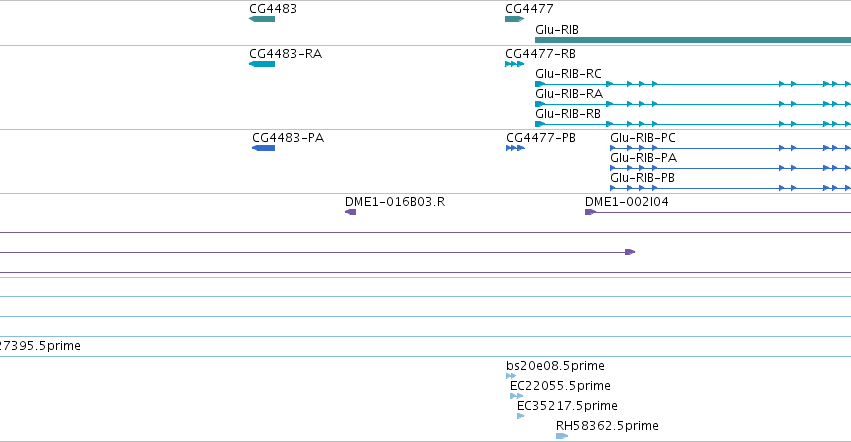Select the CG4477 gene label
This screenshot has height=442, width=851.
[x=529, y=9]
